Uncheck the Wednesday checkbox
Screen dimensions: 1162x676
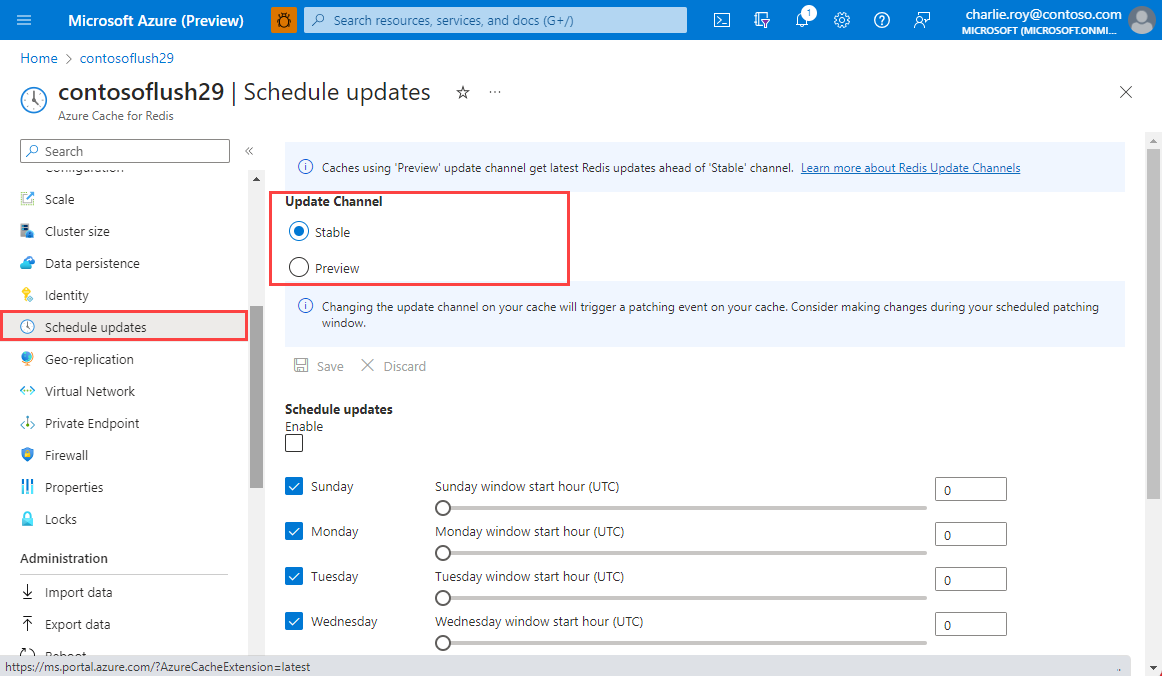tap(293, 620)
